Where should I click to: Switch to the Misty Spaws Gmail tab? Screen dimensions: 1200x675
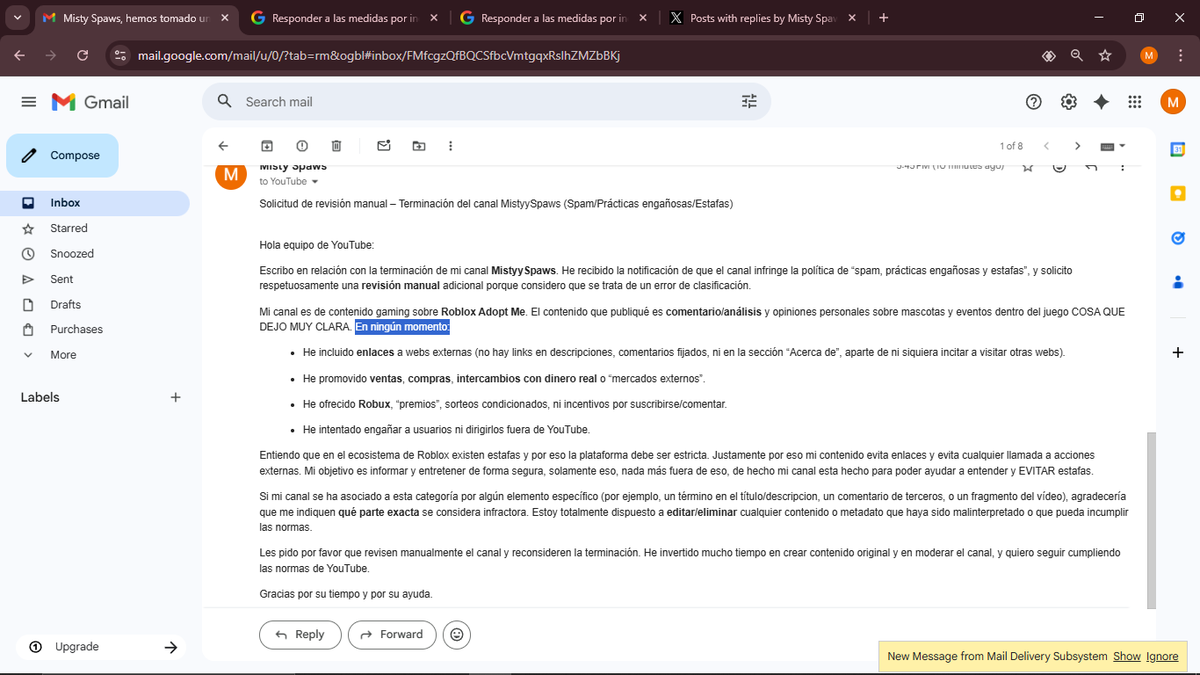(136, 18)
